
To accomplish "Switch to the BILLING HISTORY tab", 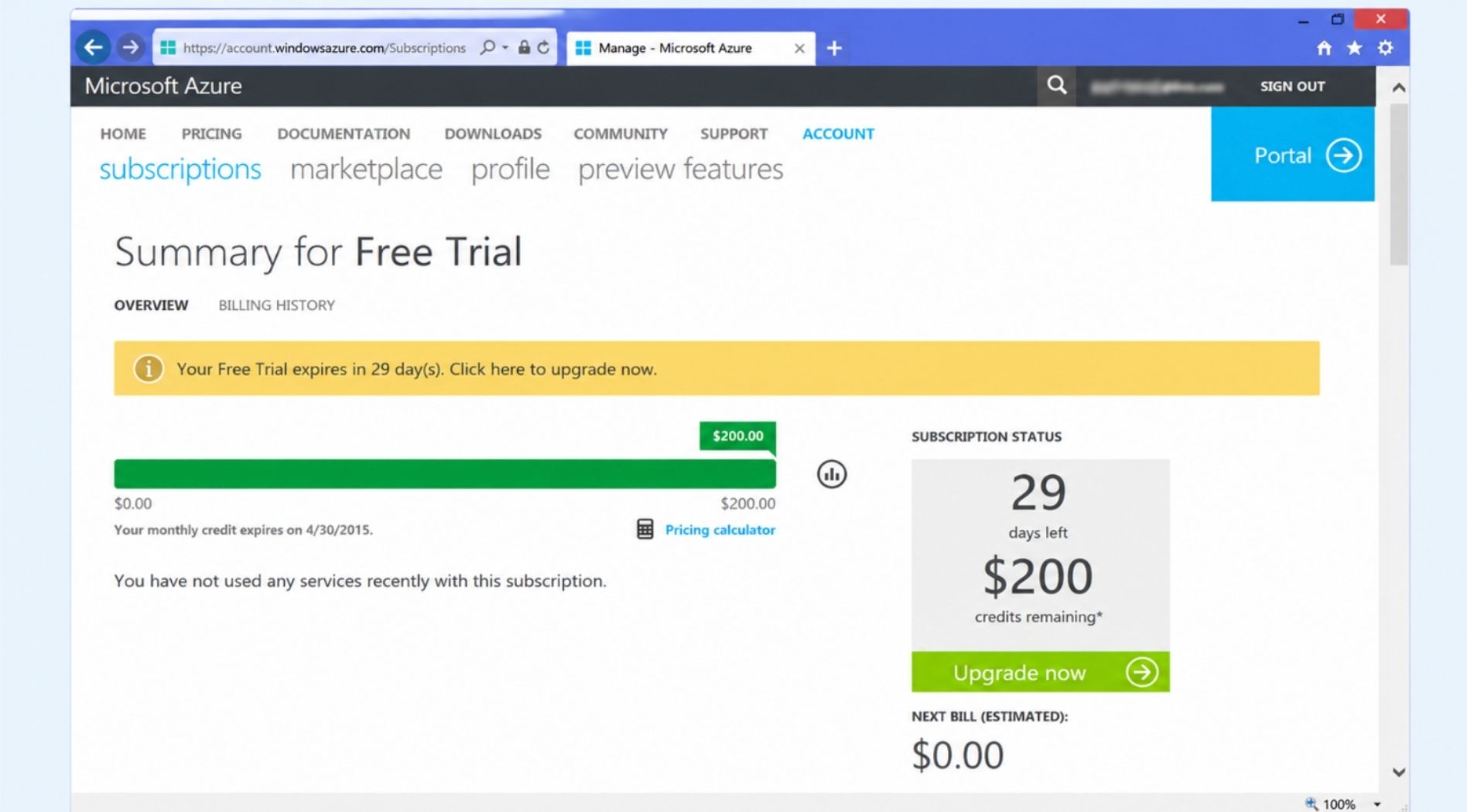I will (276, 305).
